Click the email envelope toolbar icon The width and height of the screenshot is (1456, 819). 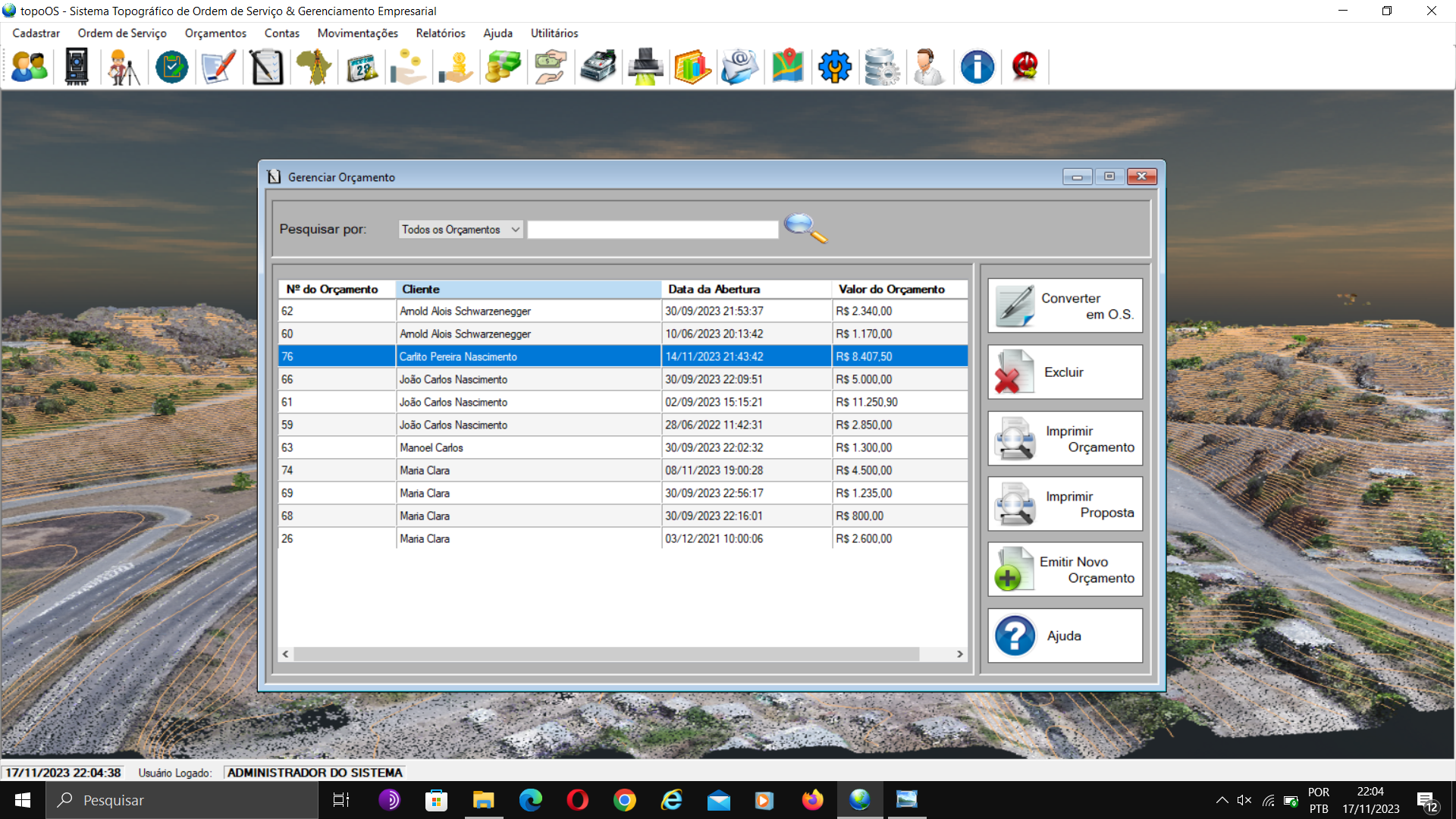tap(739, 67)
